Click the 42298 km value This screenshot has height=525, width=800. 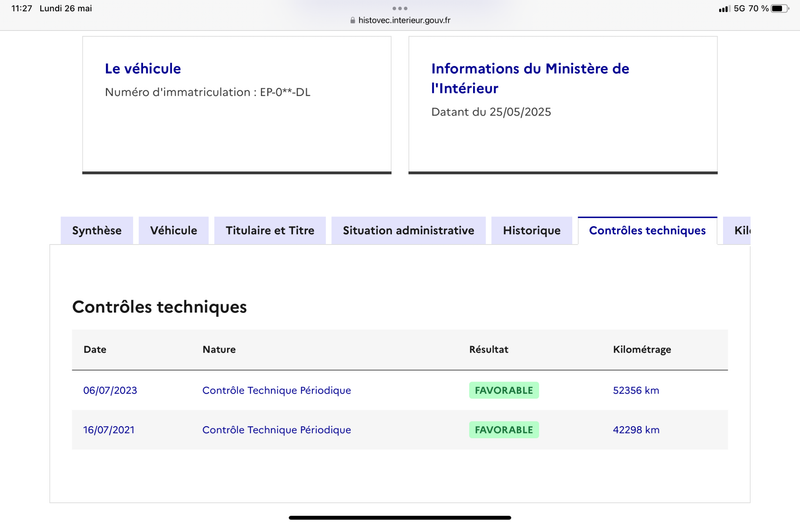point(636,430)
